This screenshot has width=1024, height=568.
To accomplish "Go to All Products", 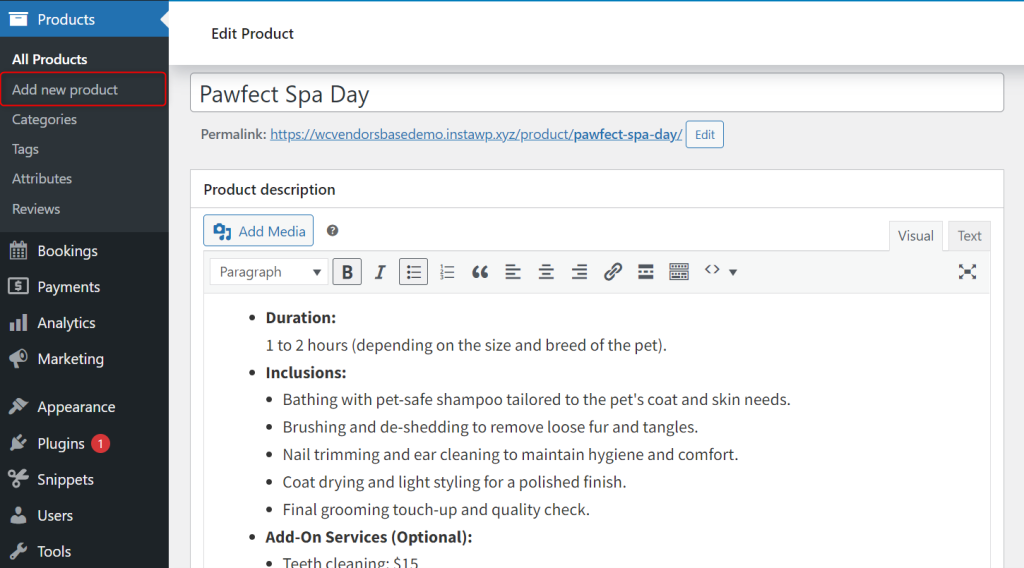I will click(x=50, y=59).
